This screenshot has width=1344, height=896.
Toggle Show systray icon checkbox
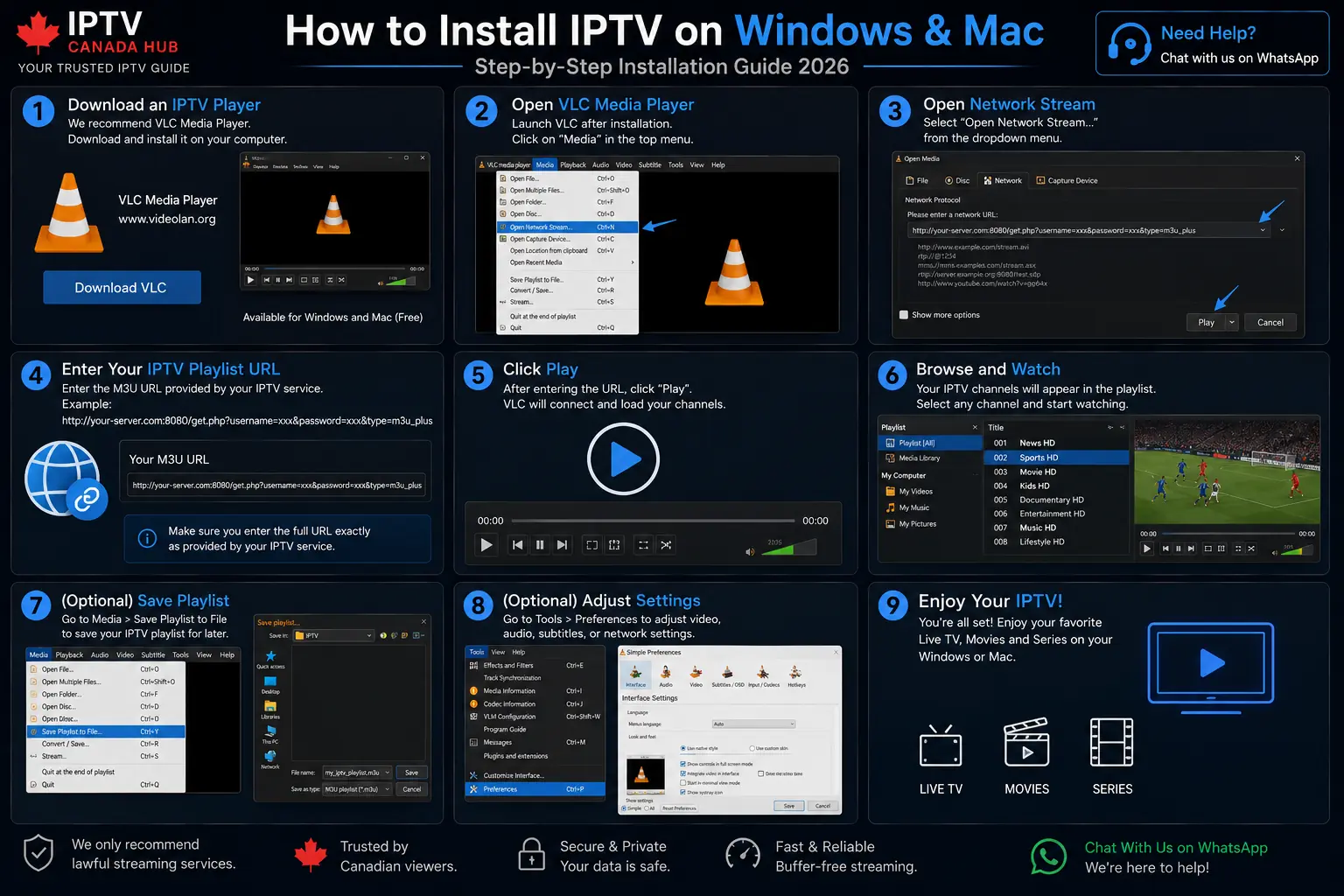682,792
